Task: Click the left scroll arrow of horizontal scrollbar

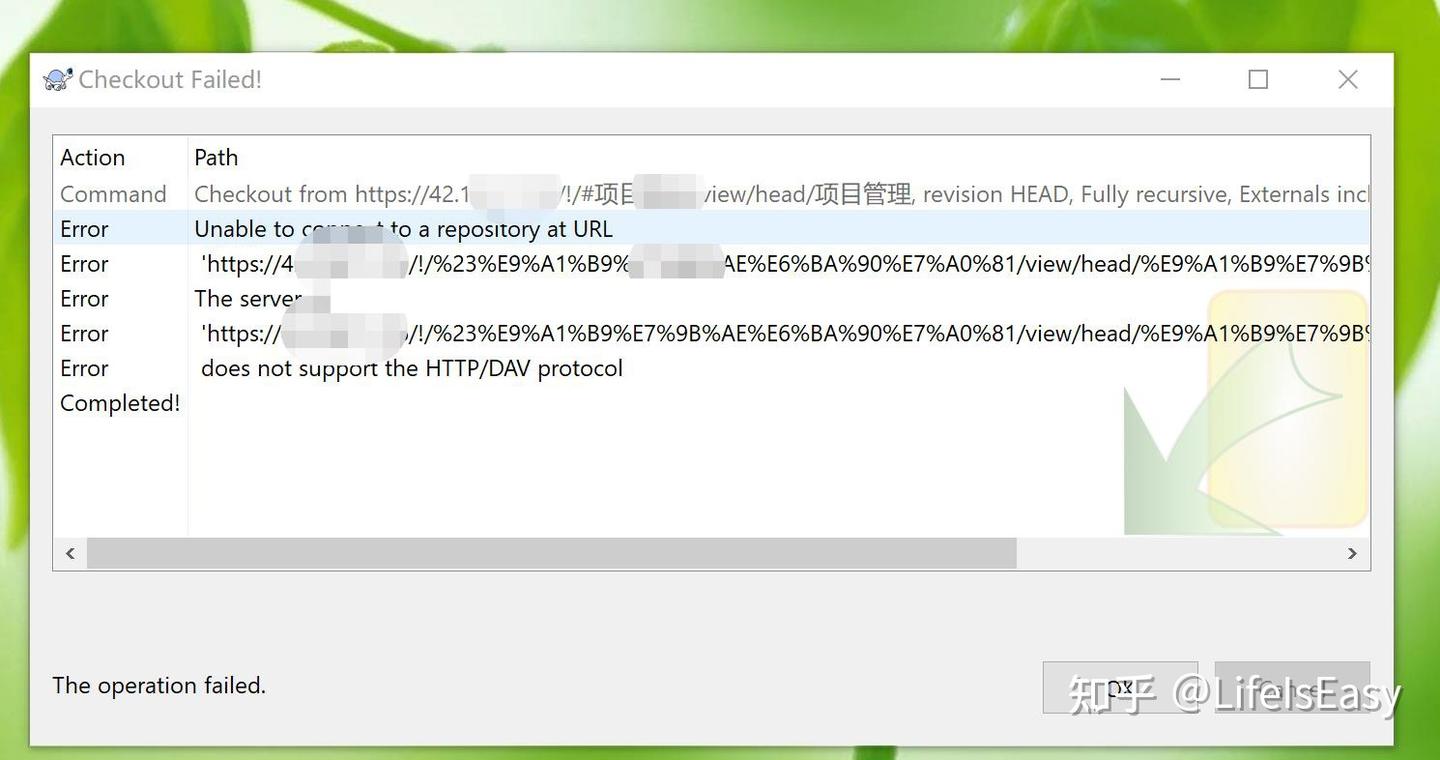Action: click(70, 553)
